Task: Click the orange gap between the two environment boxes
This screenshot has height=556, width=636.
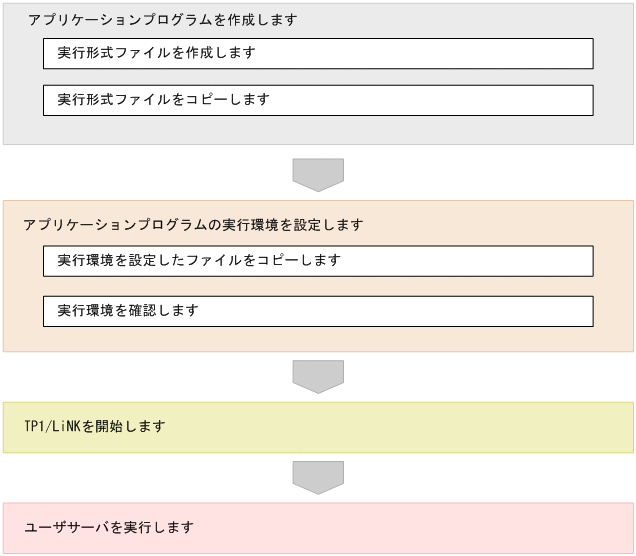Action: [318, 286]
